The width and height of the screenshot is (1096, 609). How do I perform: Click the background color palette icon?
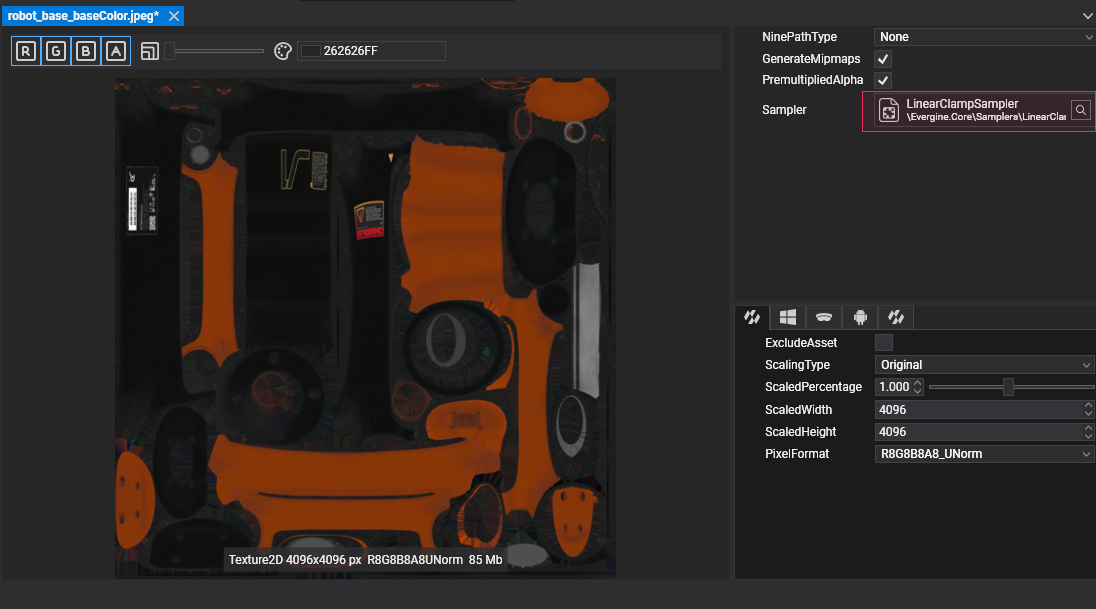(282, 51)
